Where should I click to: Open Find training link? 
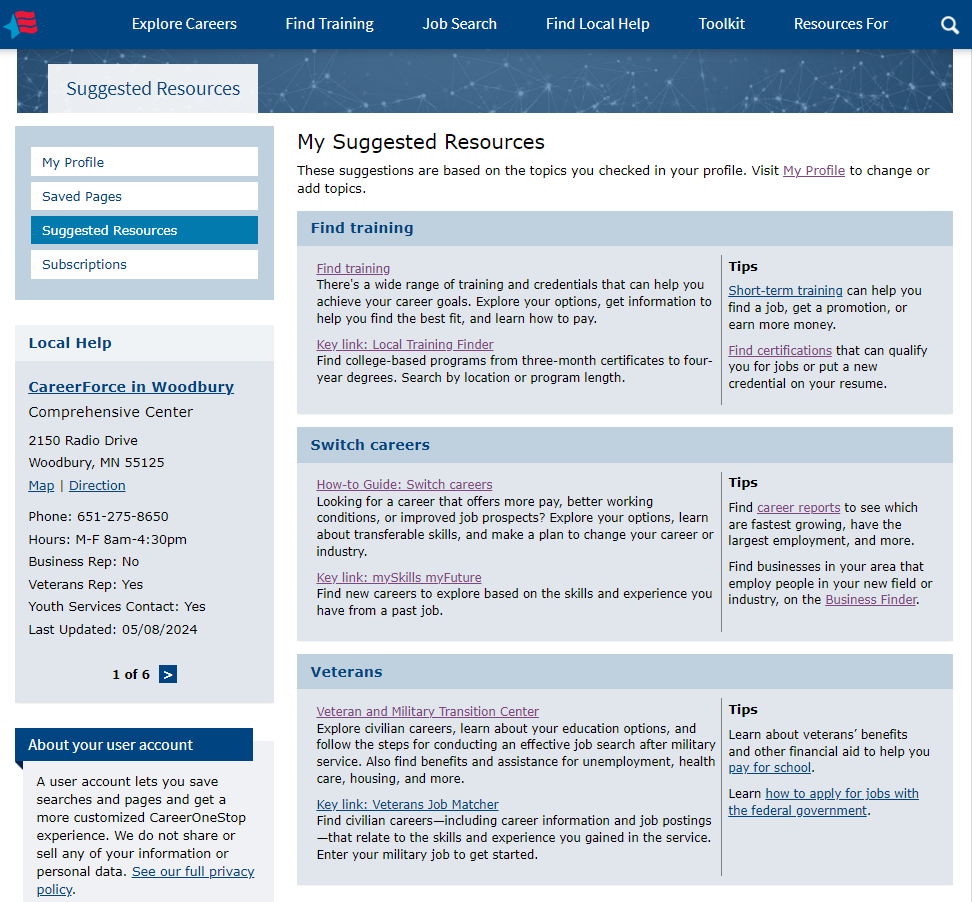pos(353,268)
